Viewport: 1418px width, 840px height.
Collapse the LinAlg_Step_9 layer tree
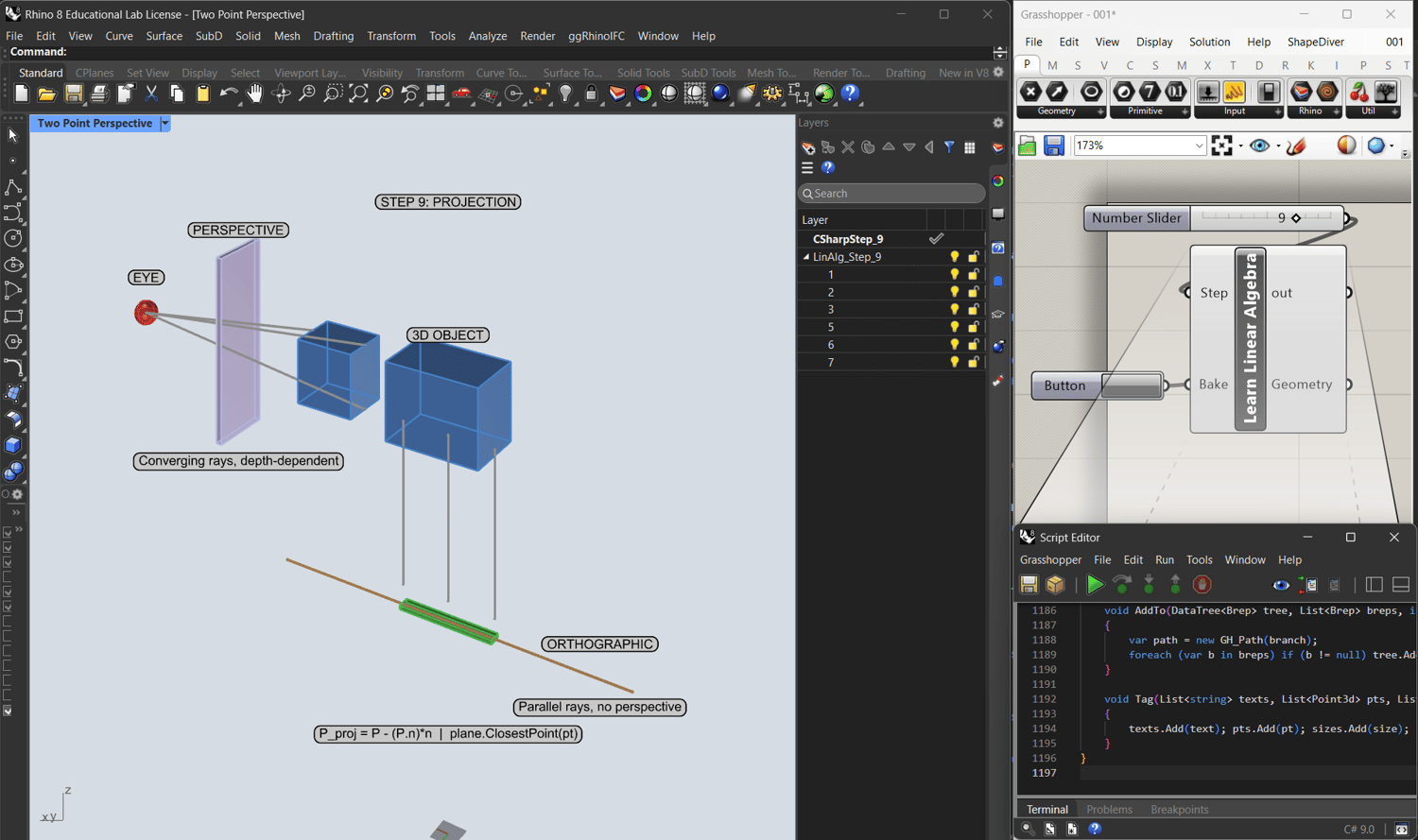tap(806, 257)
